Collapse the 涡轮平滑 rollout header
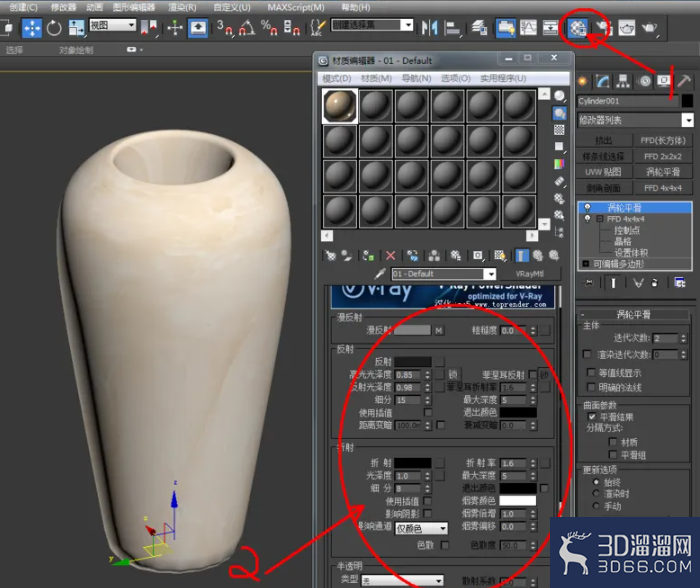Screen dimensions: 700x588 [634, 314]
